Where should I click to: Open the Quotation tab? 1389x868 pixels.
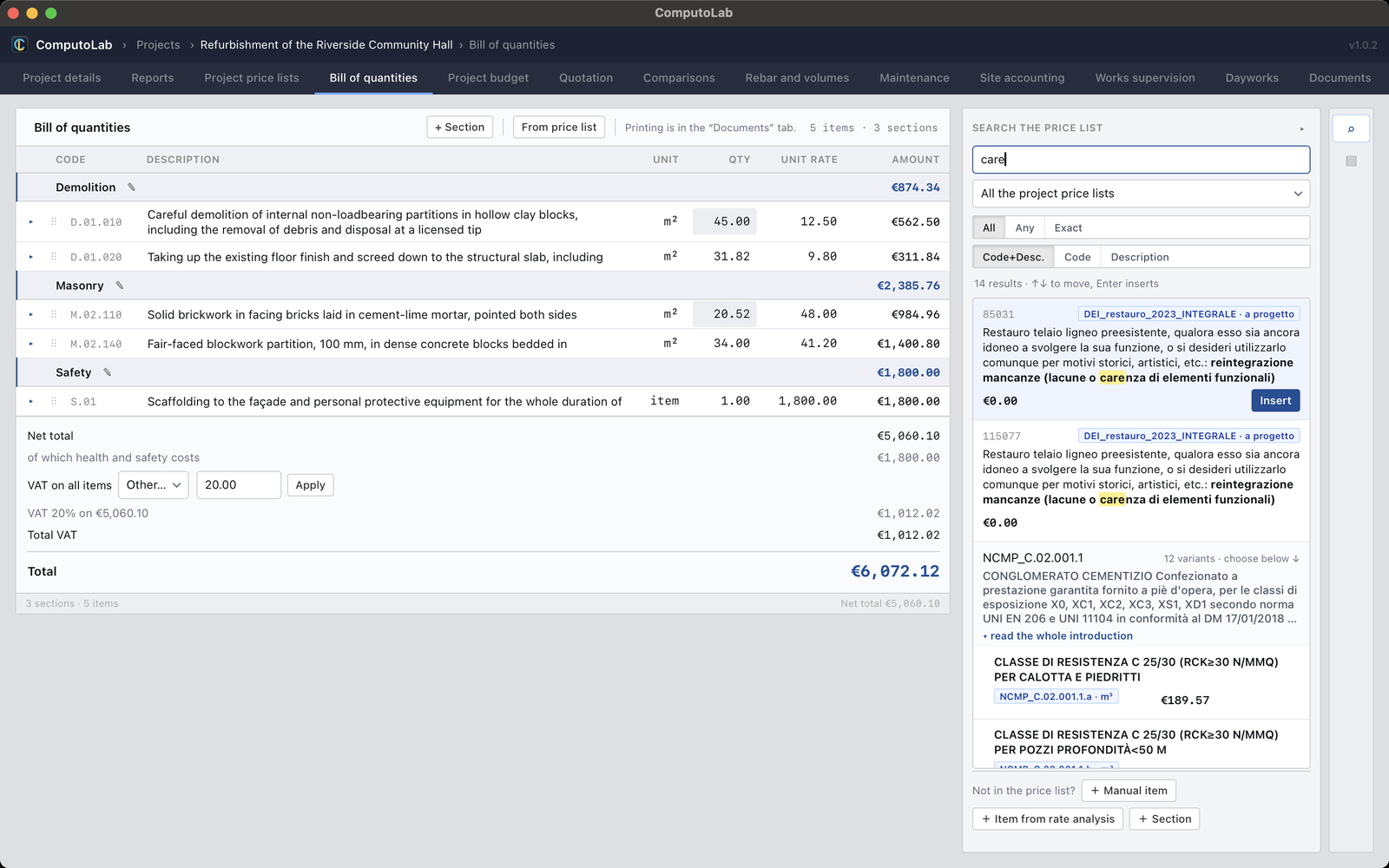pyautogui.click(x=586, y=78)
